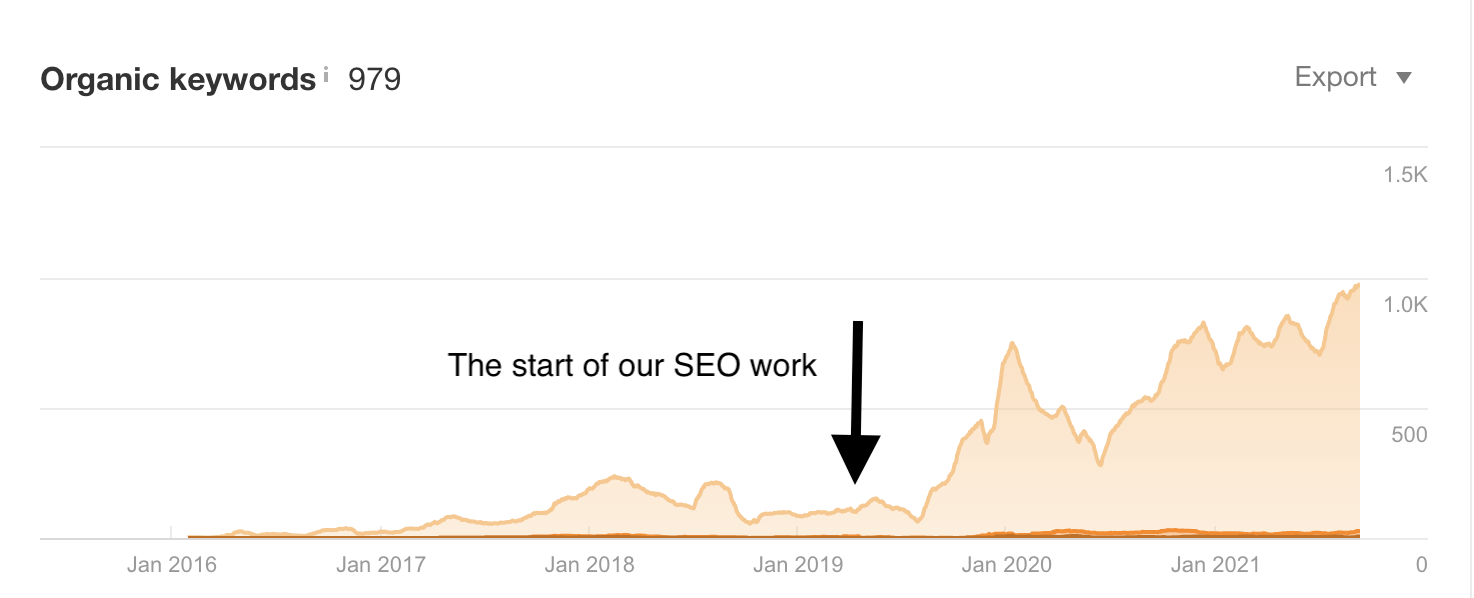The height and width of the screenshot is (598, 1474).
Task: Click the Jan 2016 axis label
Action: pyautogui.click(x=171, y=565)
